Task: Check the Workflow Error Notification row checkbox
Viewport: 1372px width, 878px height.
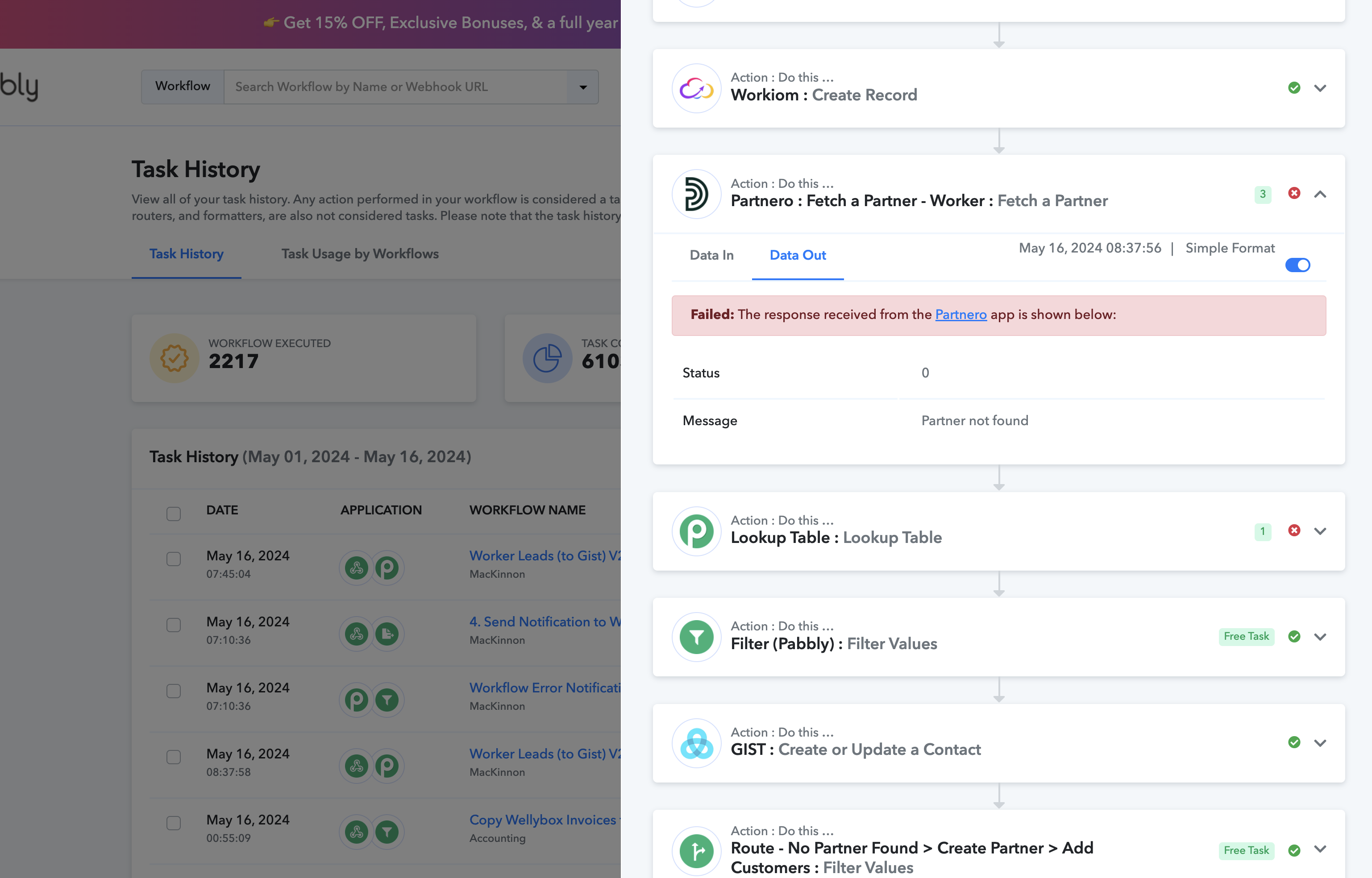Action: click(173, 691)
